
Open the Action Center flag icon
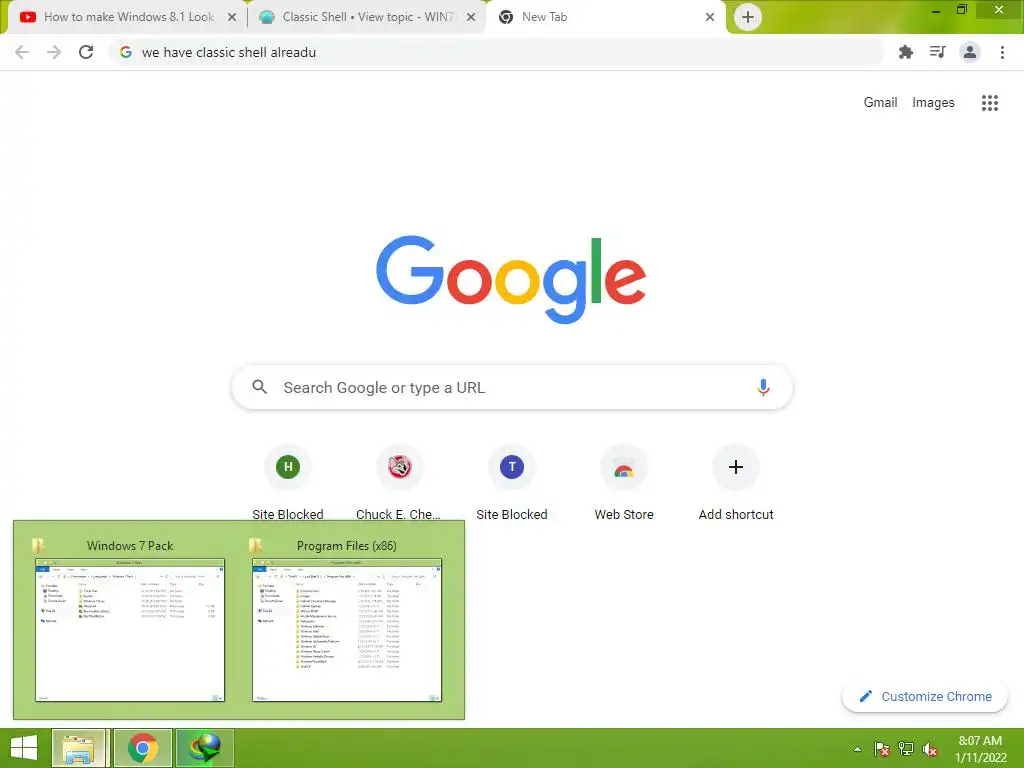(x=882, y=749)
